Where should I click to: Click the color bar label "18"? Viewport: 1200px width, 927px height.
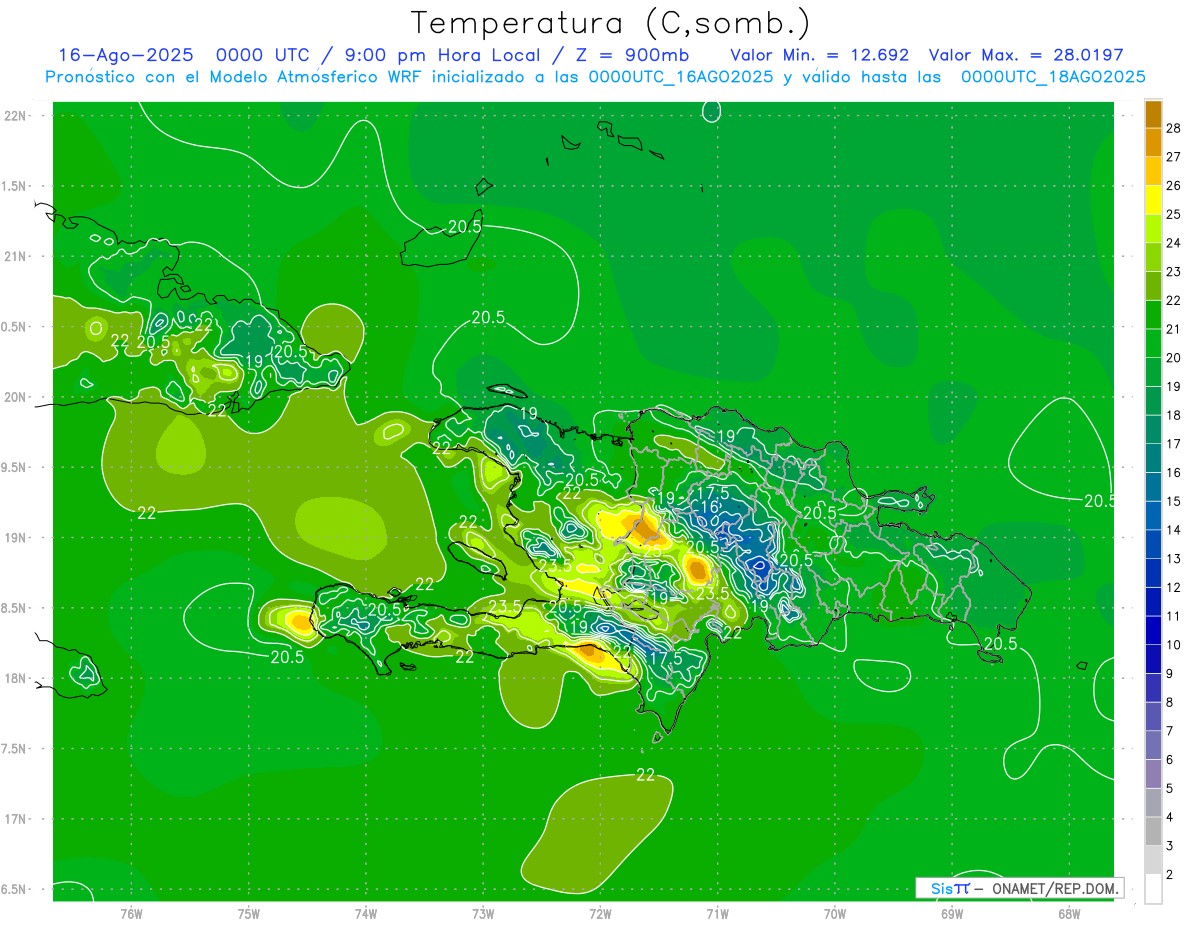point(1173,415)
